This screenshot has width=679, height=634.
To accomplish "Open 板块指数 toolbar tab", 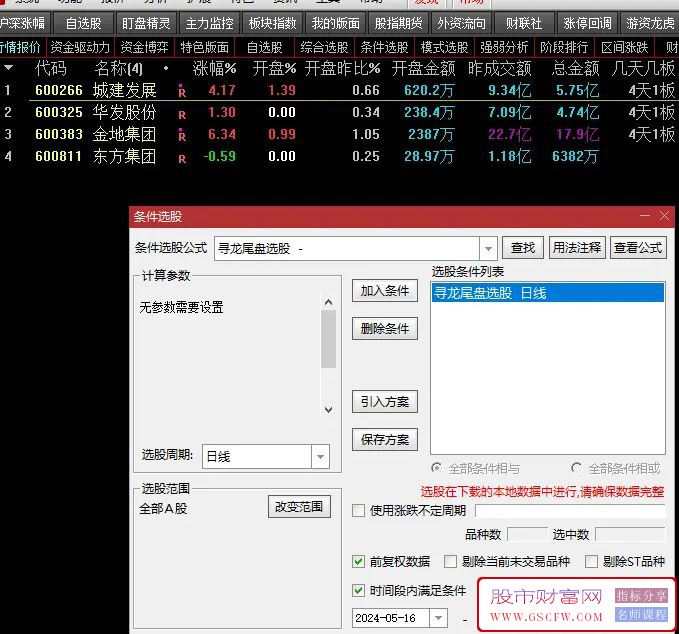I will coord(273,23).
